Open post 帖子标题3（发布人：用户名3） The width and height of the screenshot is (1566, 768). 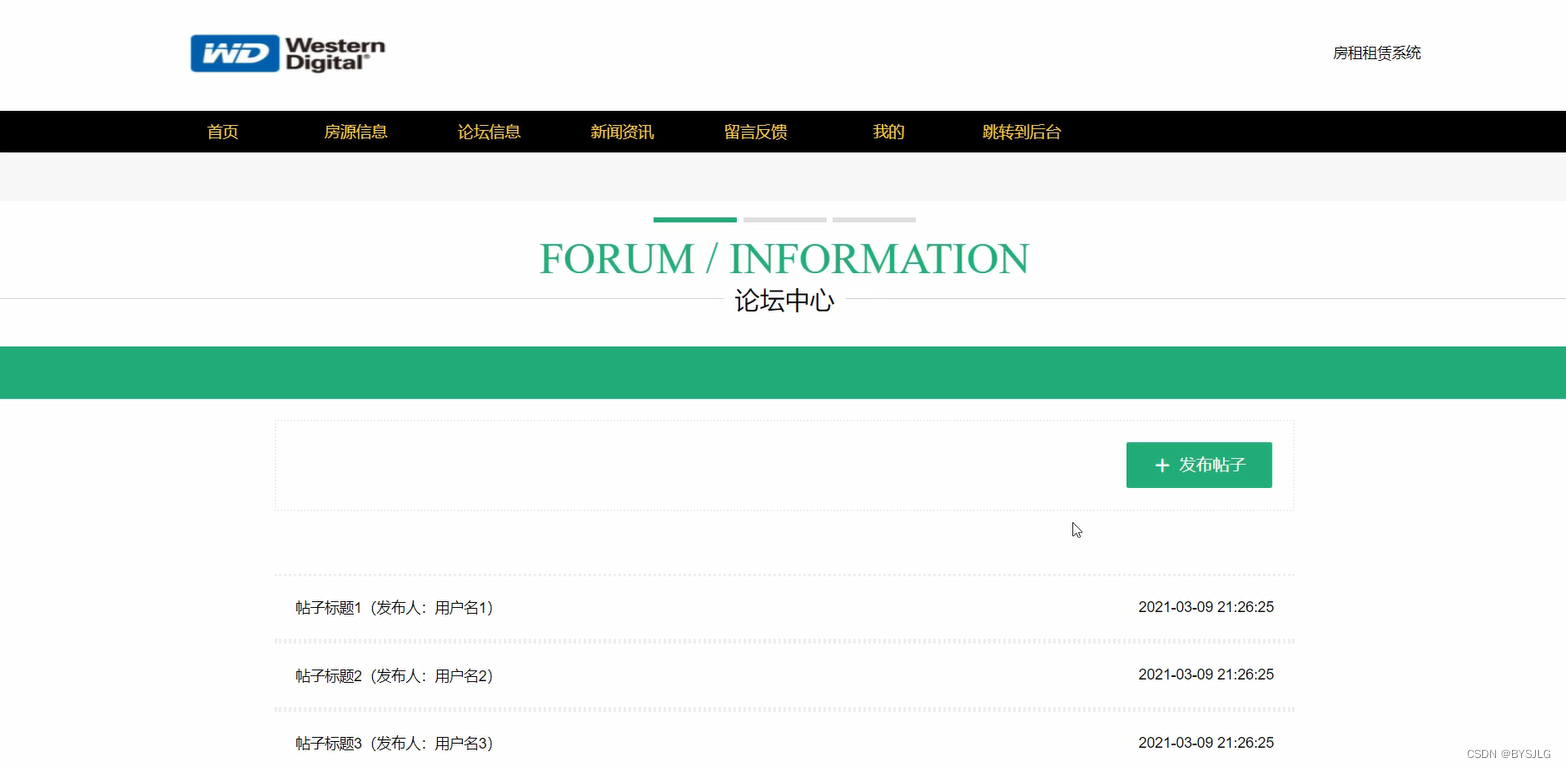394,744
